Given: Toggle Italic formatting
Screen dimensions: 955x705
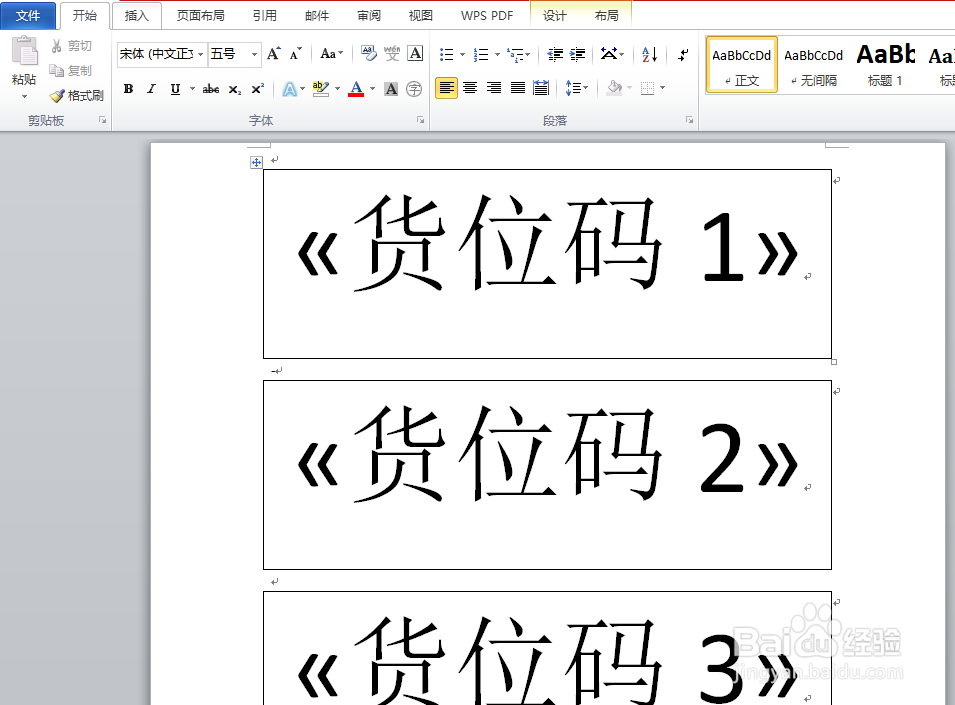Looking at the screenshot, I should point(150,89).
